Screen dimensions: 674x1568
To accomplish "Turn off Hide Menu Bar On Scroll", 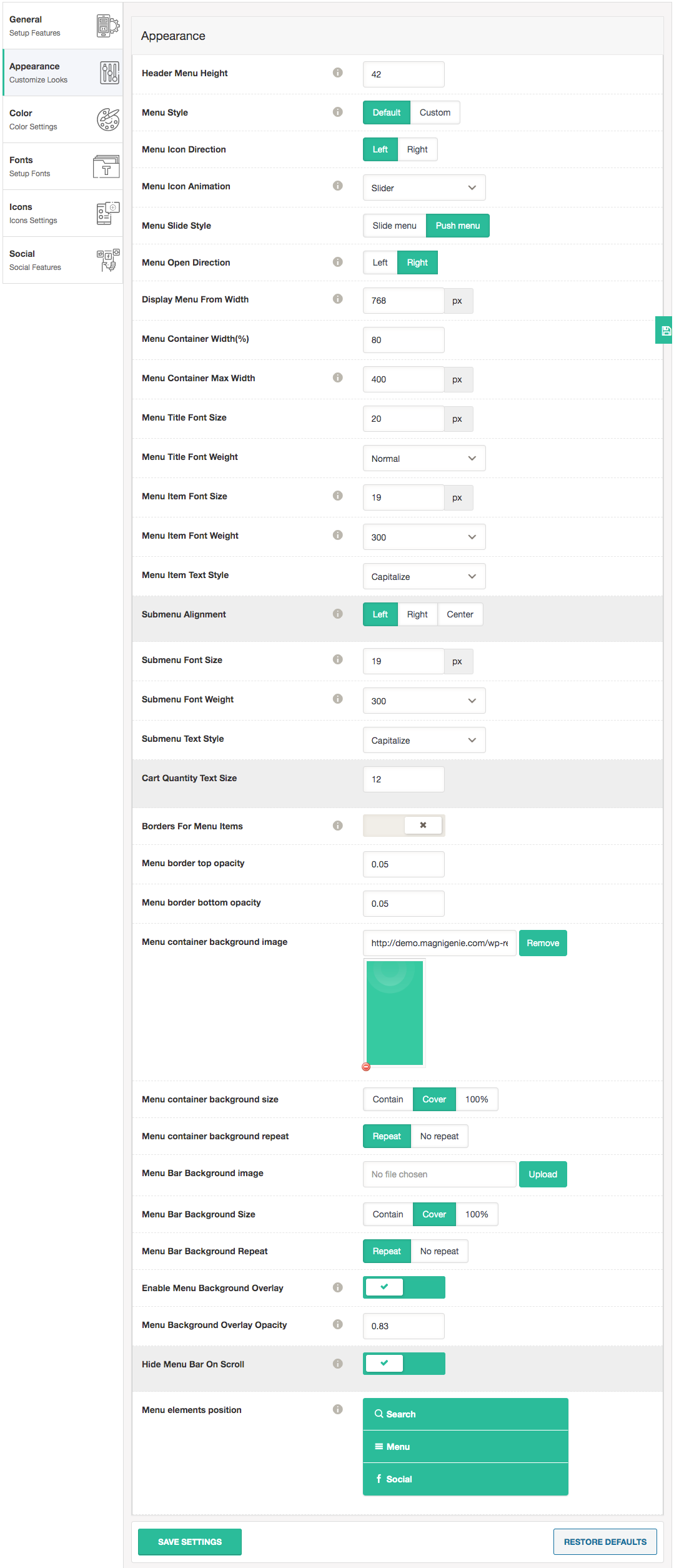I will [x=404, y=1364].
